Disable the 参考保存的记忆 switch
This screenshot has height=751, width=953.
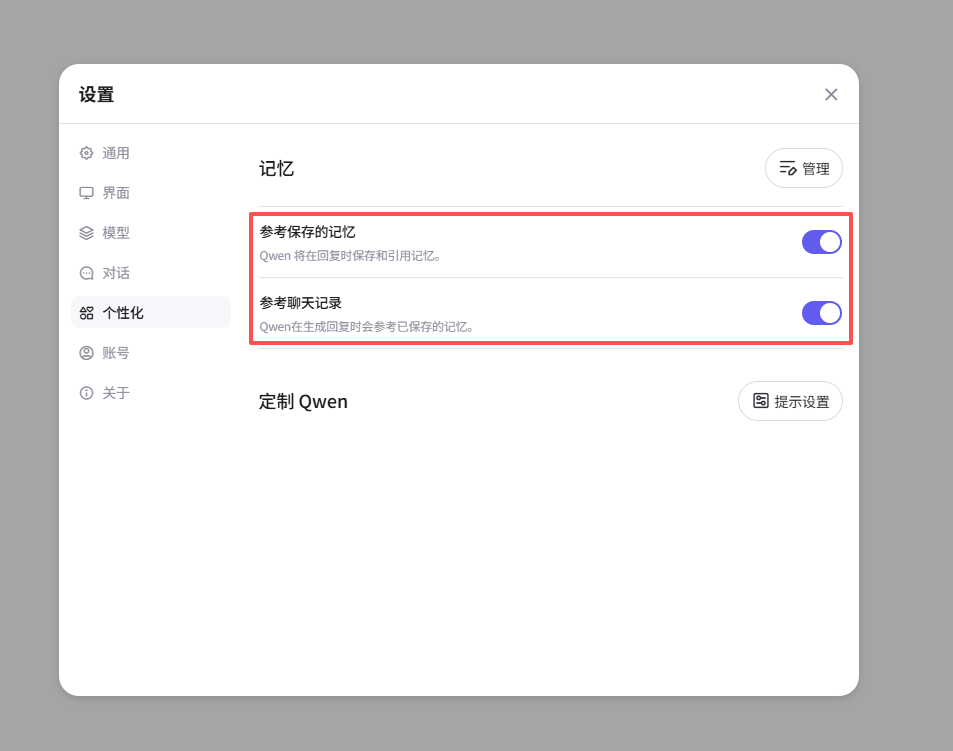(821, 242)
